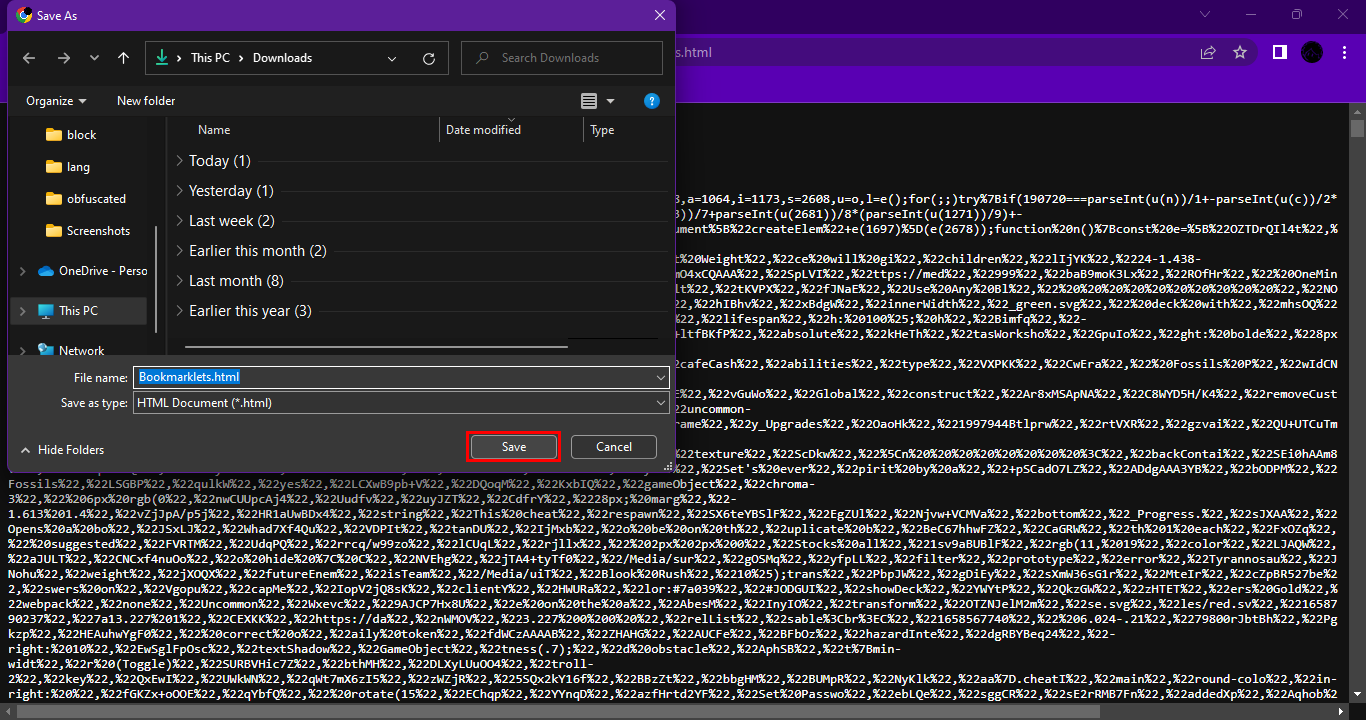This screenshot has width=1366, height=720.
Task: Expand the 'Last week (2)' group
Action: (179, 221)
